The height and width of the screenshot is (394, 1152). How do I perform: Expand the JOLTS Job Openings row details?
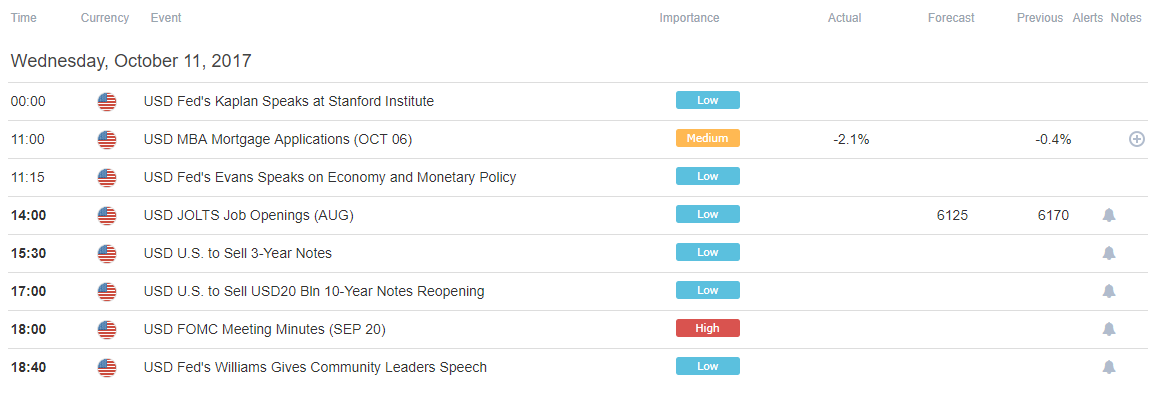[x=576, y=215]
